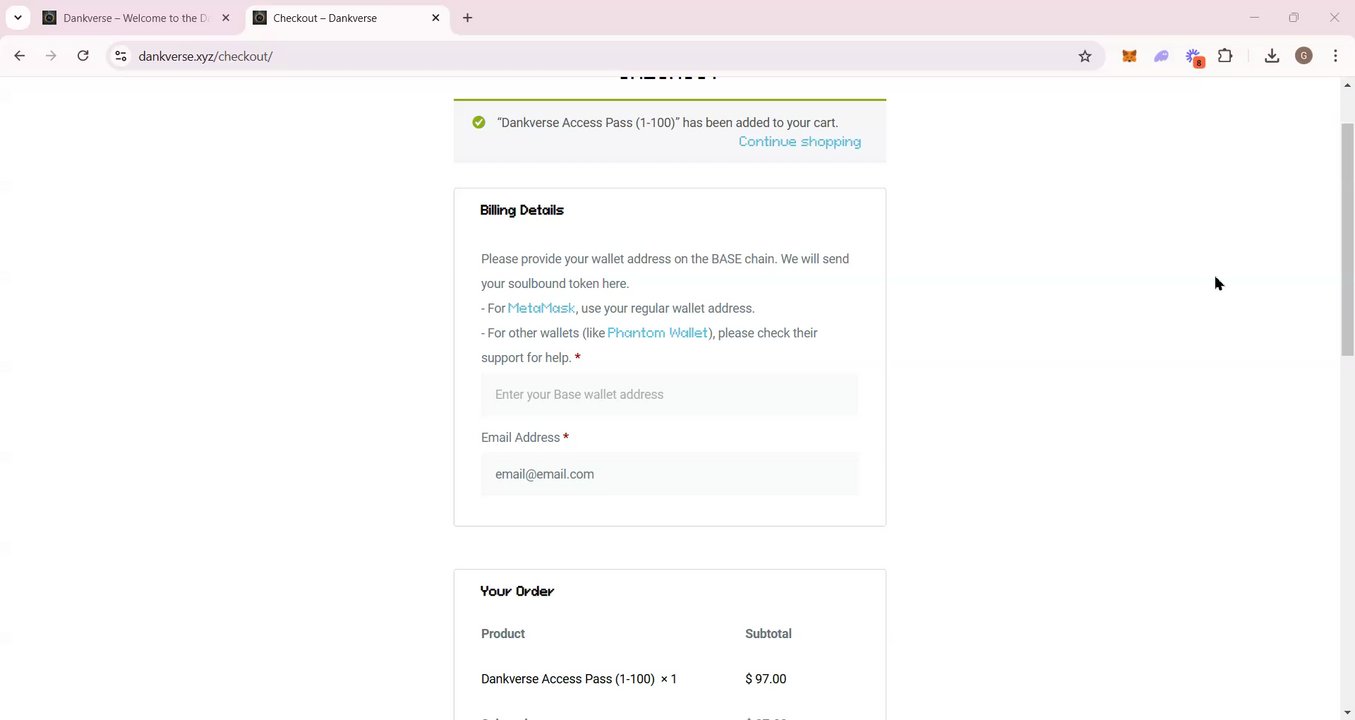Open the MetaMask fox extension
Image resolution: width=1355 pixels, height=720 pixels.
pyautogui.click(x=1129, y=56)
